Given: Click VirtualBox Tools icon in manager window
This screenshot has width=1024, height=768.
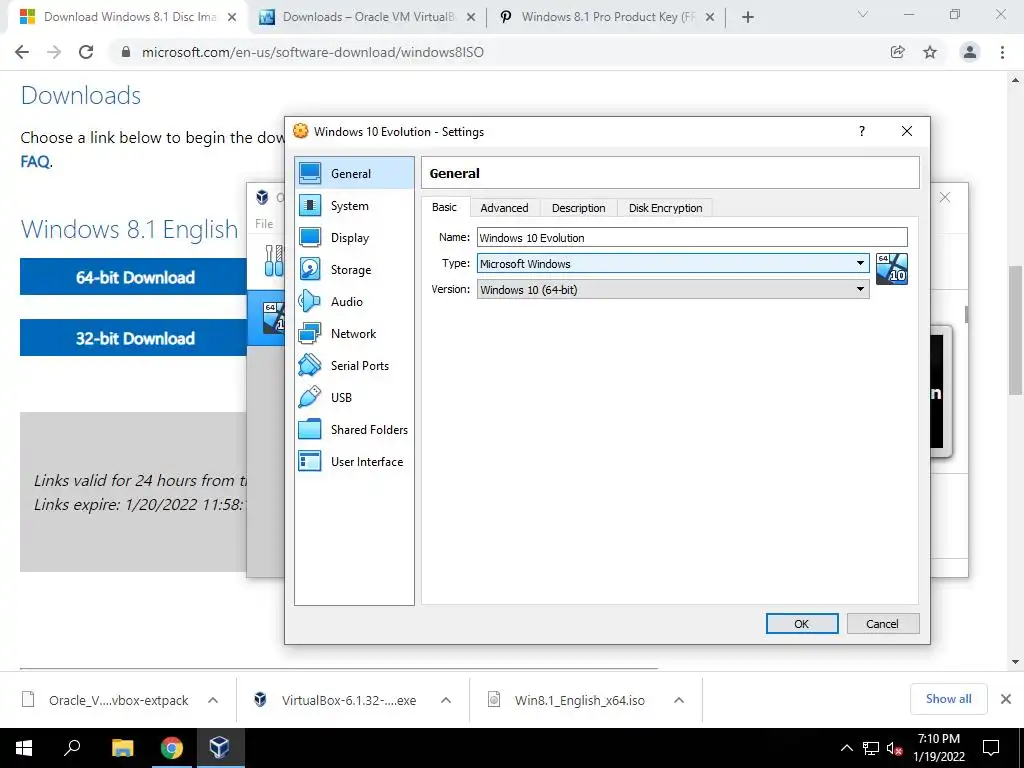Looking at the screenshot, I should click(x=274, y=261).
